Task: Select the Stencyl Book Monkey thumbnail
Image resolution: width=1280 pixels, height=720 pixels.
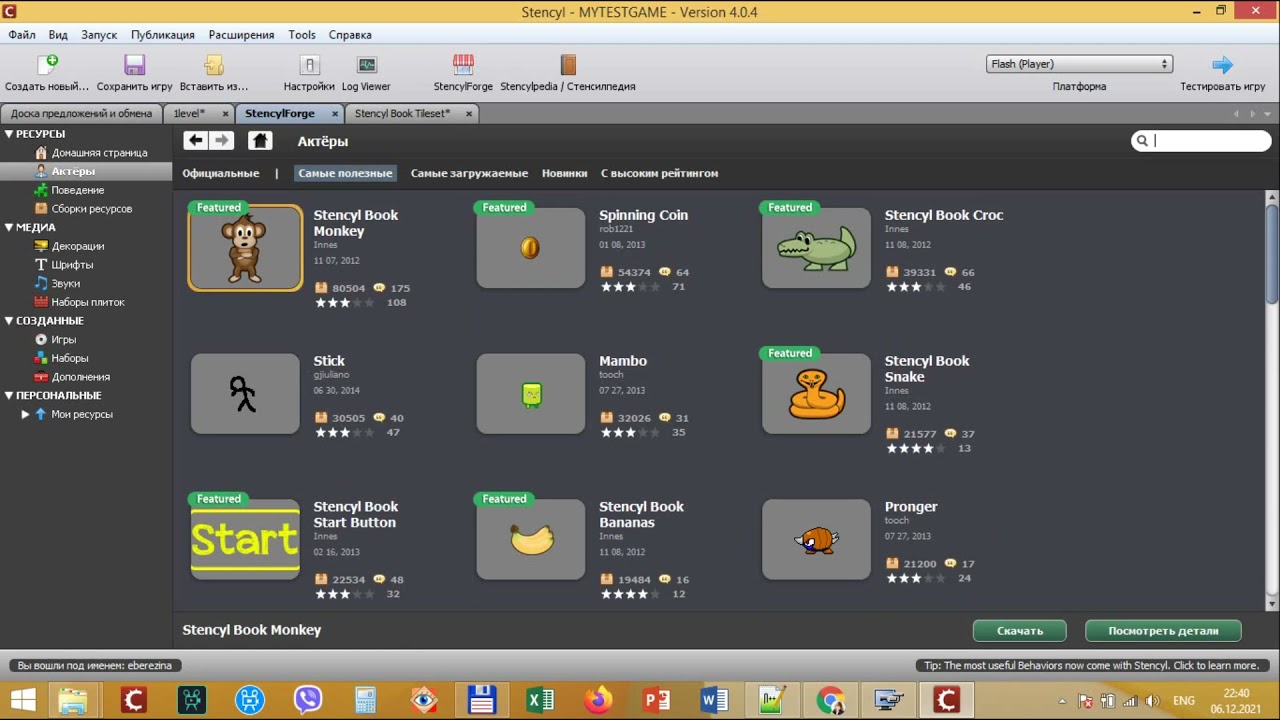Action: point(245,248)
